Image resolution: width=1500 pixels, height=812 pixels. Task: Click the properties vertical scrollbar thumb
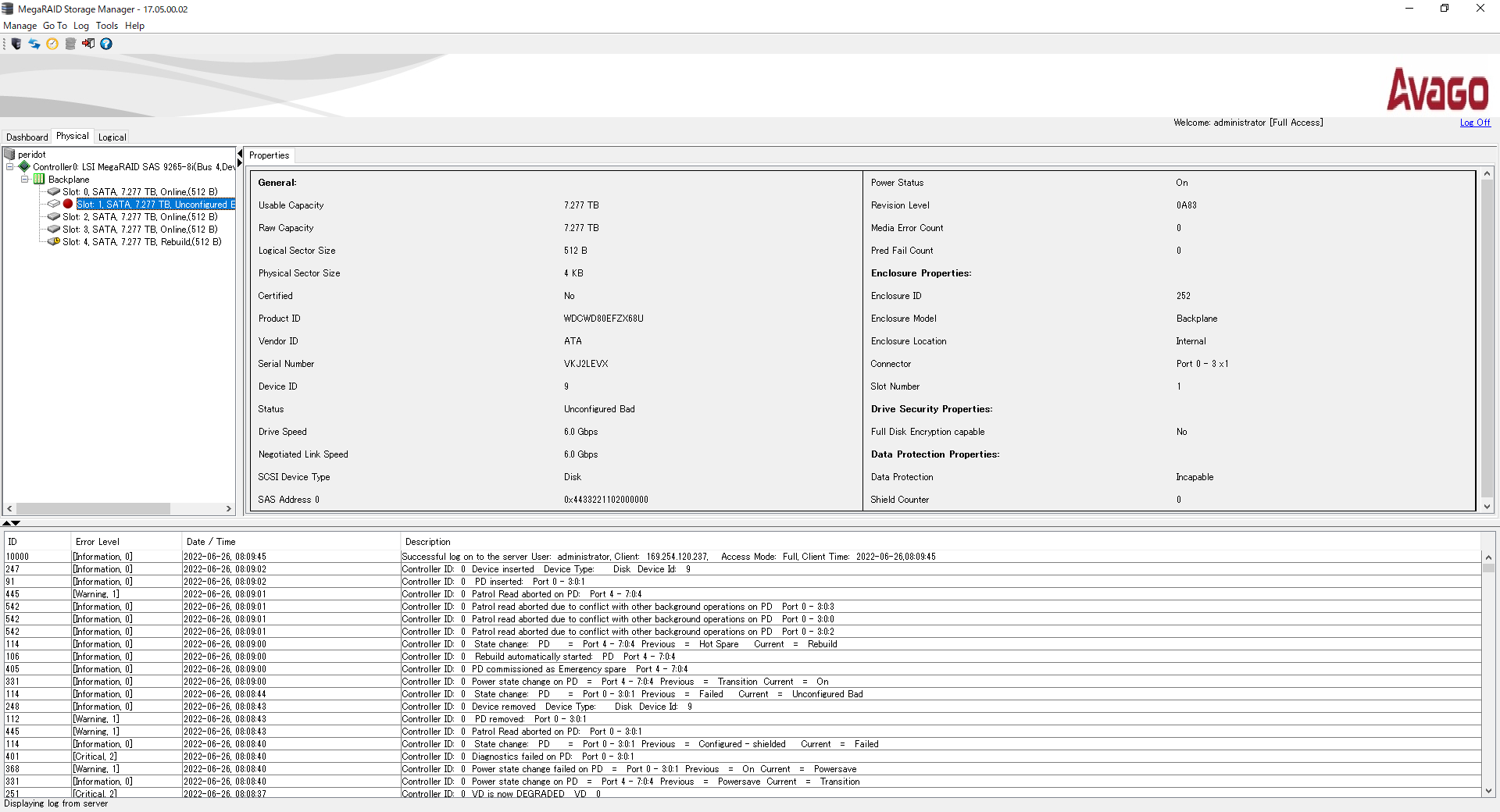click(1487, 339)
